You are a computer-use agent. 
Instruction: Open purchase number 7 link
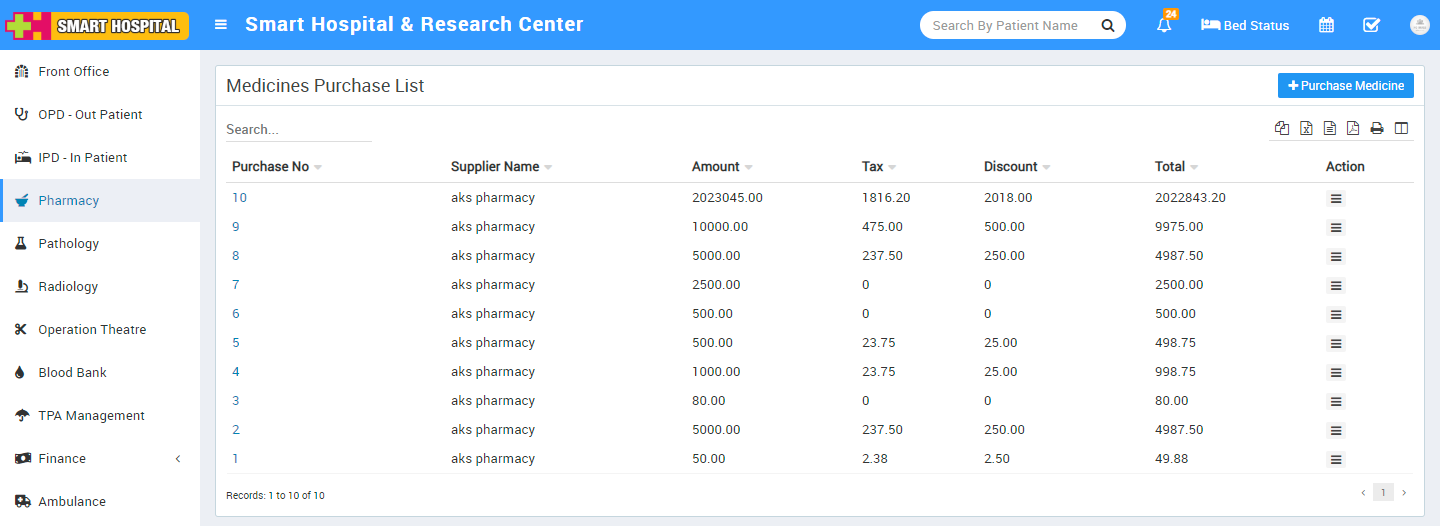click(x=236, y=285)
